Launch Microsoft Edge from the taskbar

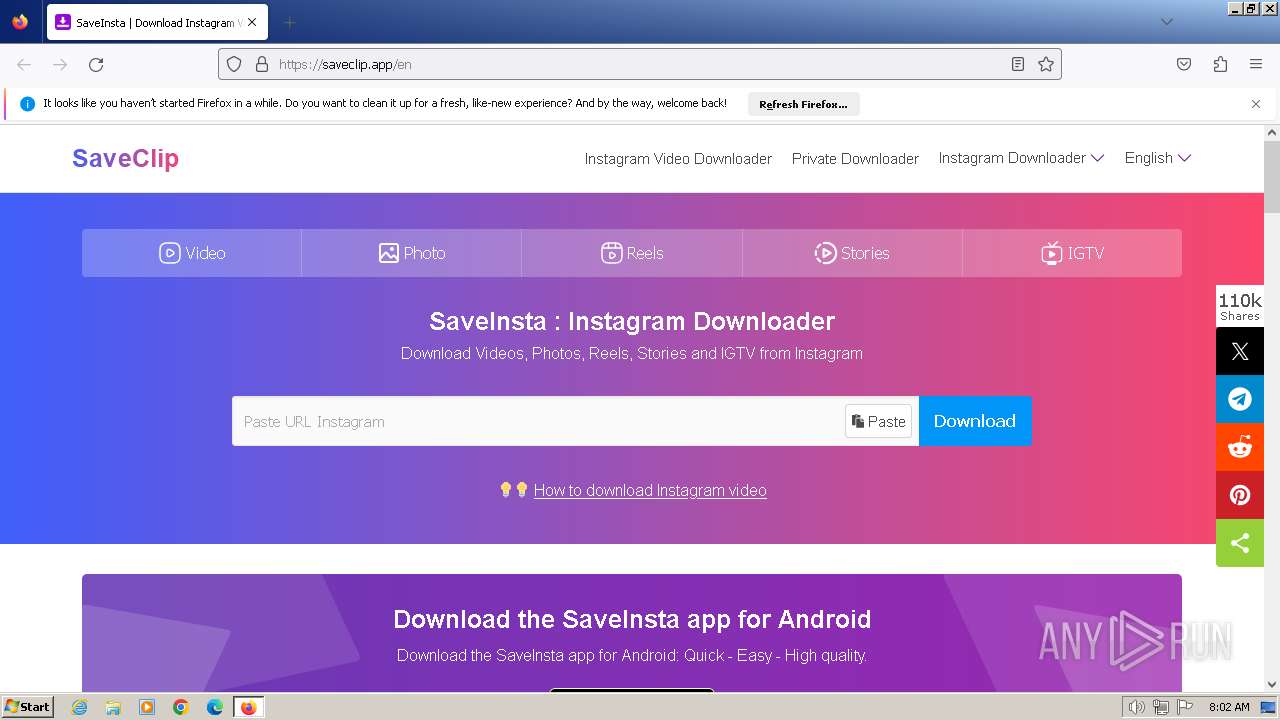click(x=215, y=707)
